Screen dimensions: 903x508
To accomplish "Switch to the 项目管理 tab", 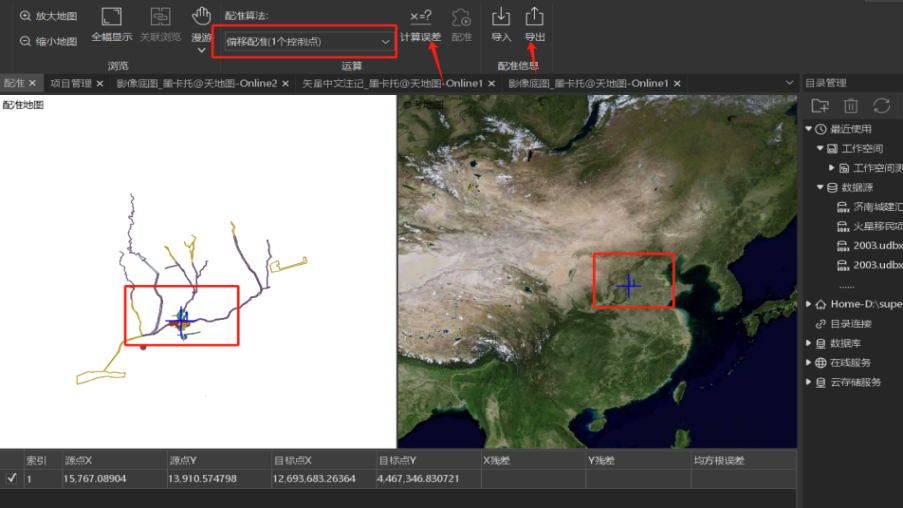I will point(71,84).
